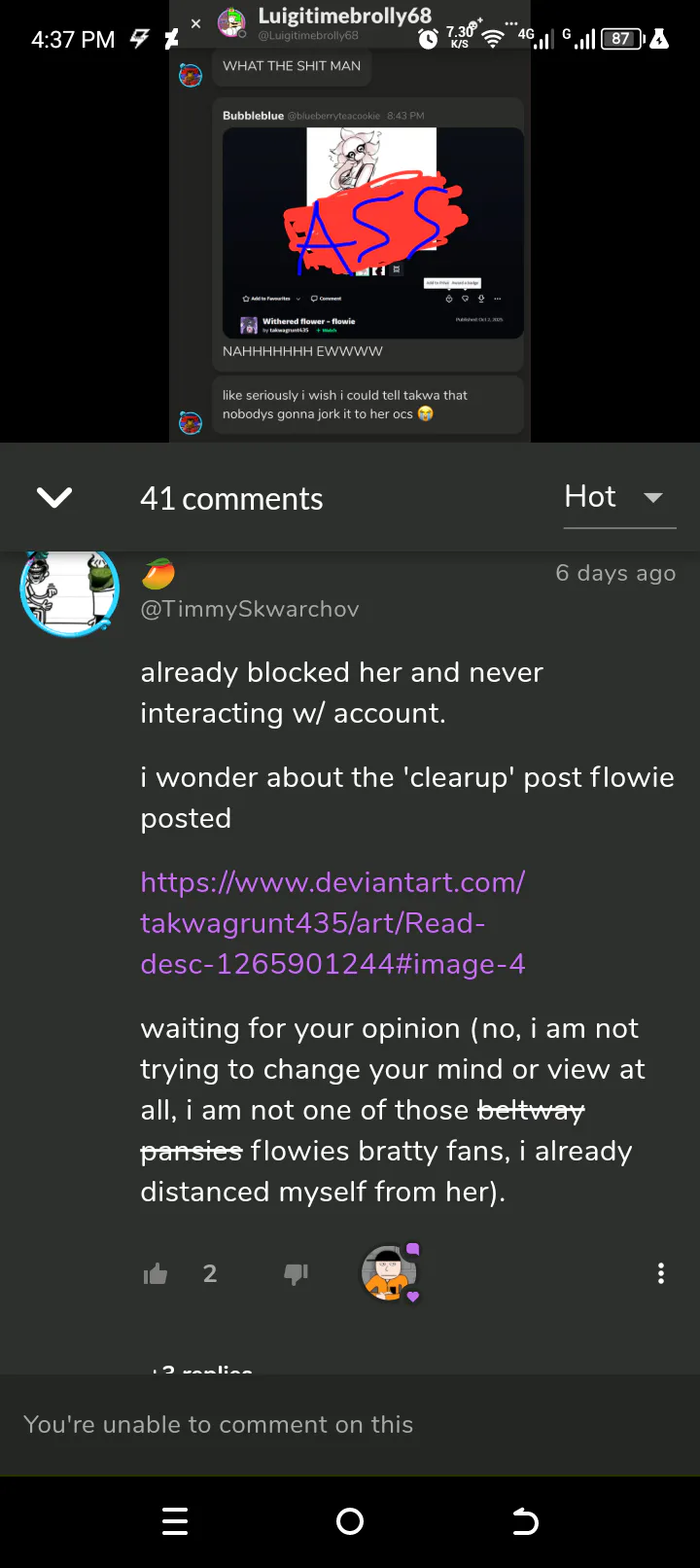Viewport: 700px width, 1568px height.
Task: Open the Hot sort dropdown
Action: click(x=619, y=497)
